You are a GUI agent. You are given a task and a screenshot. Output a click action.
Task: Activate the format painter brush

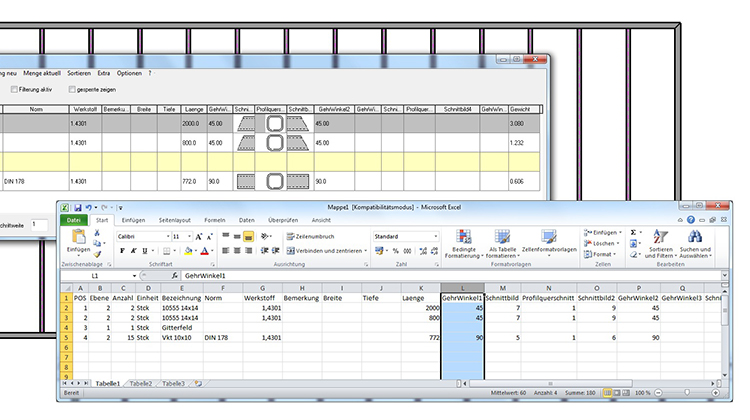click(x=97, y=254)
